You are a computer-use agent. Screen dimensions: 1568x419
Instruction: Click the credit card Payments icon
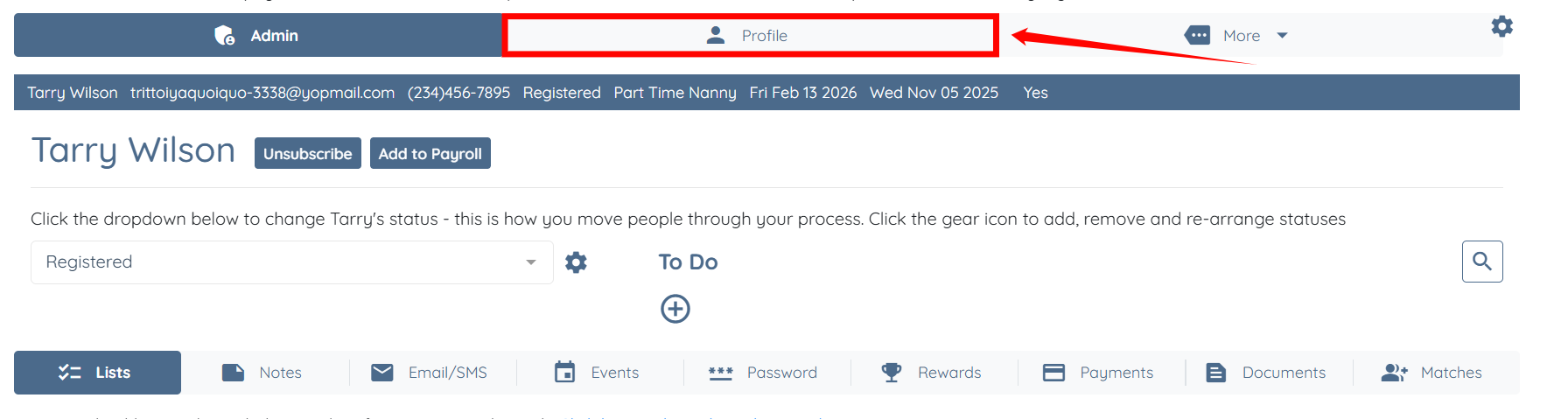coord(1053,373)
